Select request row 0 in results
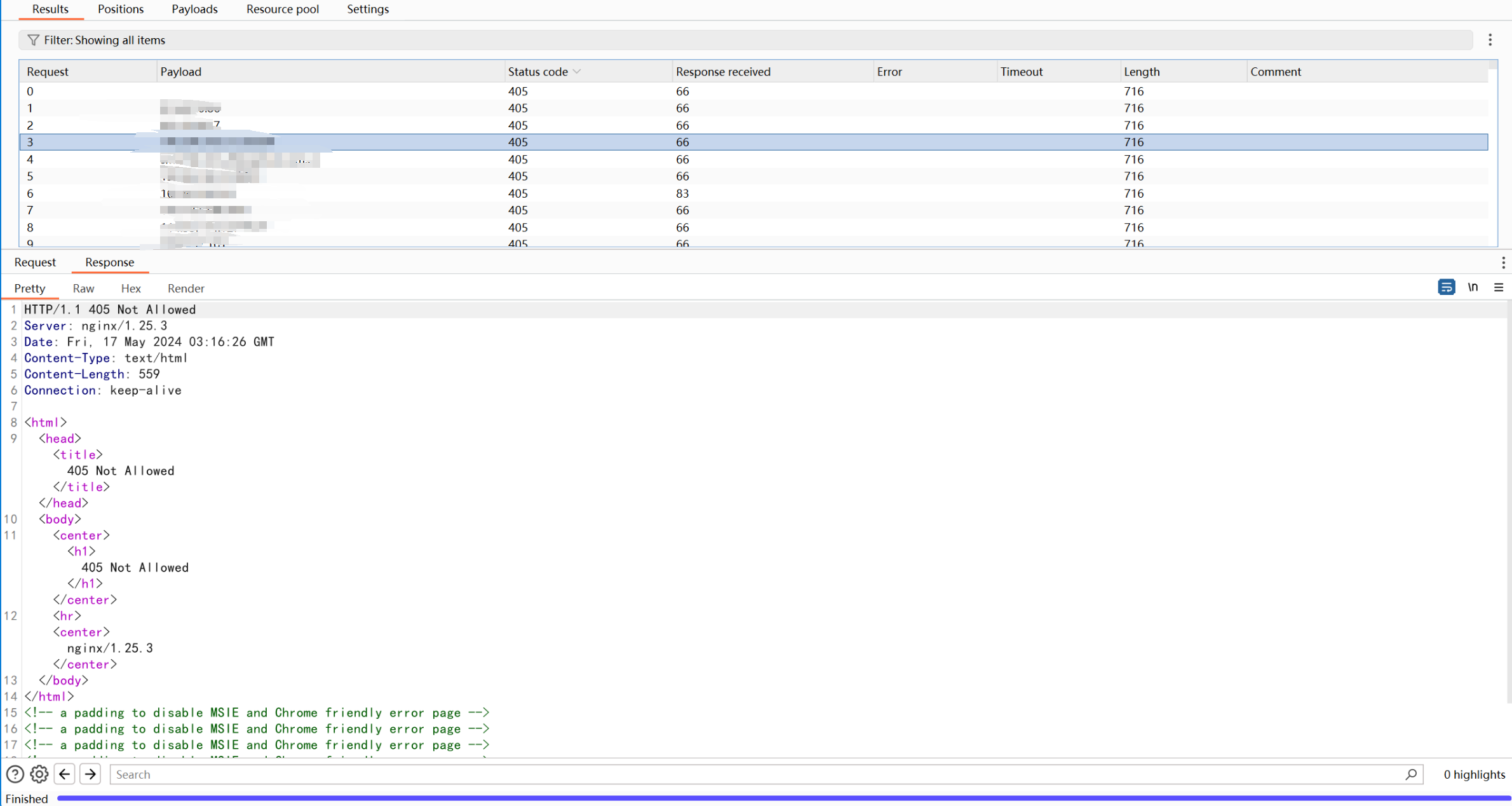The image size is (1512, 806). click(754, 91)
